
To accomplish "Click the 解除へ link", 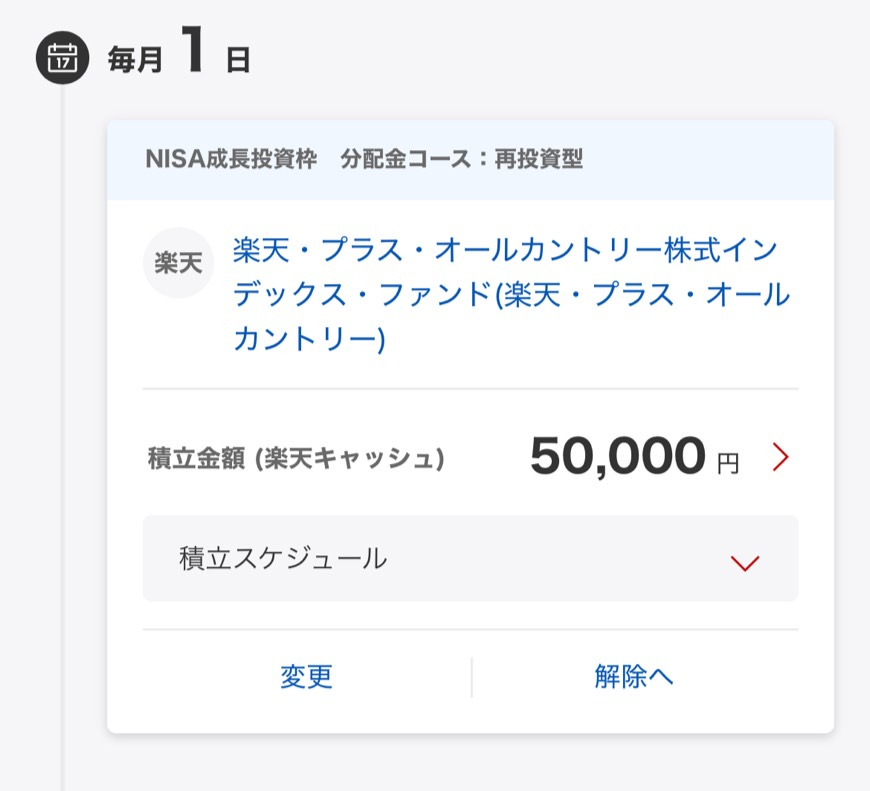I will (634, 677).
